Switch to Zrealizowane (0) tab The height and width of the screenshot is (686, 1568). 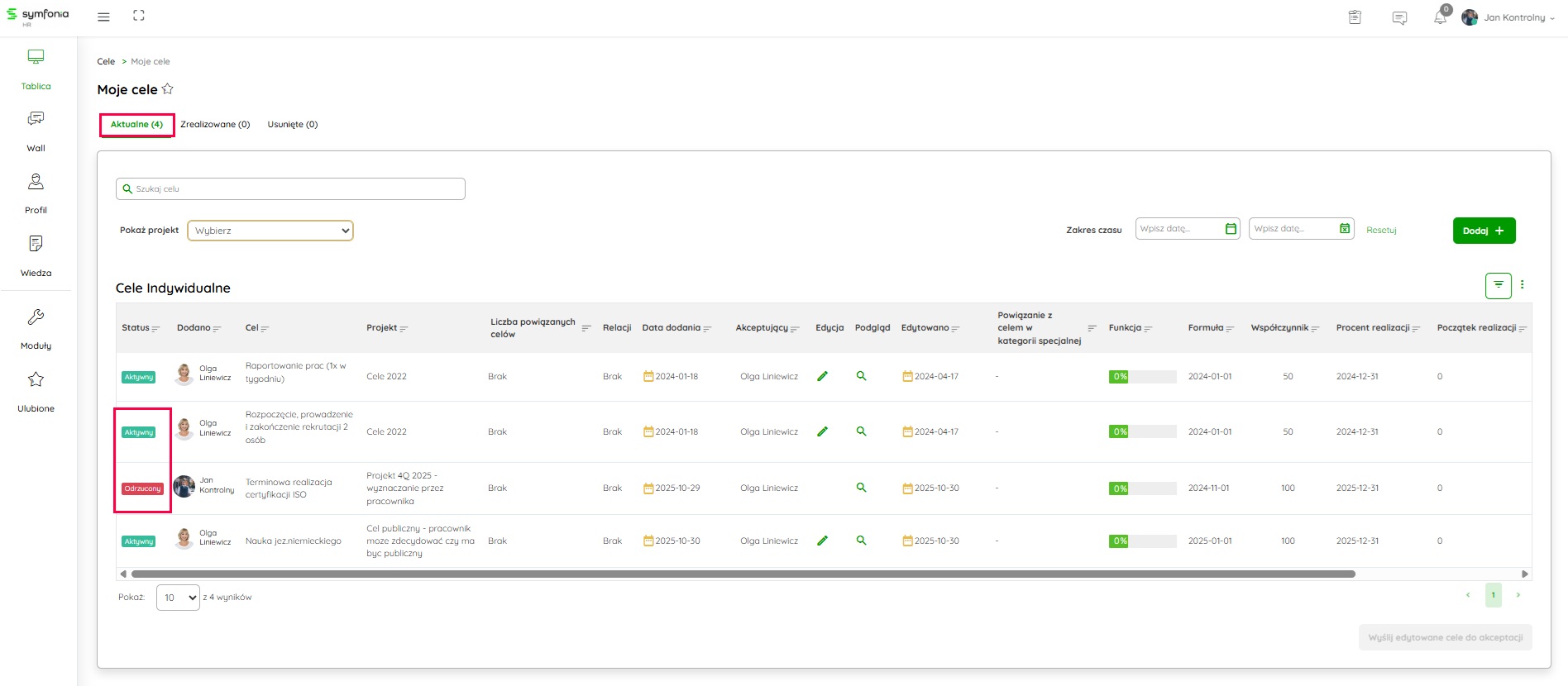pos(215,125)
